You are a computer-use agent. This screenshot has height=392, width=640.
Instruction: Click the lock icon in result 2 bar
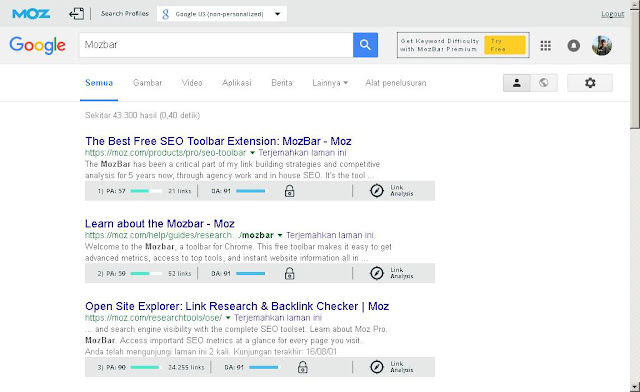point(289,273)
